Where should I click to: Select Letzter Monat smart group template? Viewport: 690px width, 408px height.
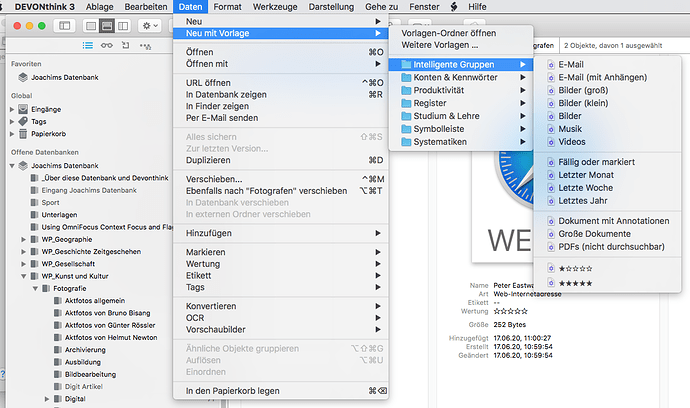(607, 175)
